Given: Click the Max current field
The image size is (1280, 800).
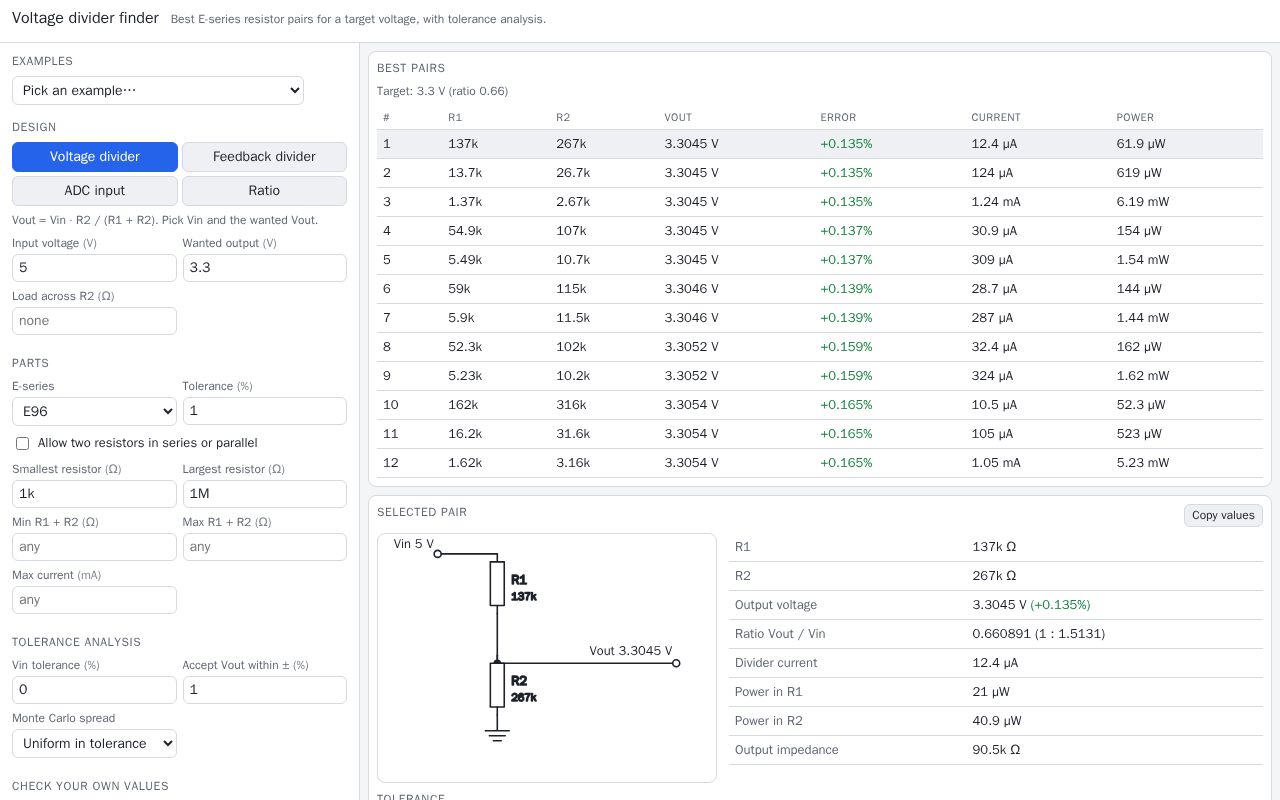Looking at the screenshot, I should [94, 600].
